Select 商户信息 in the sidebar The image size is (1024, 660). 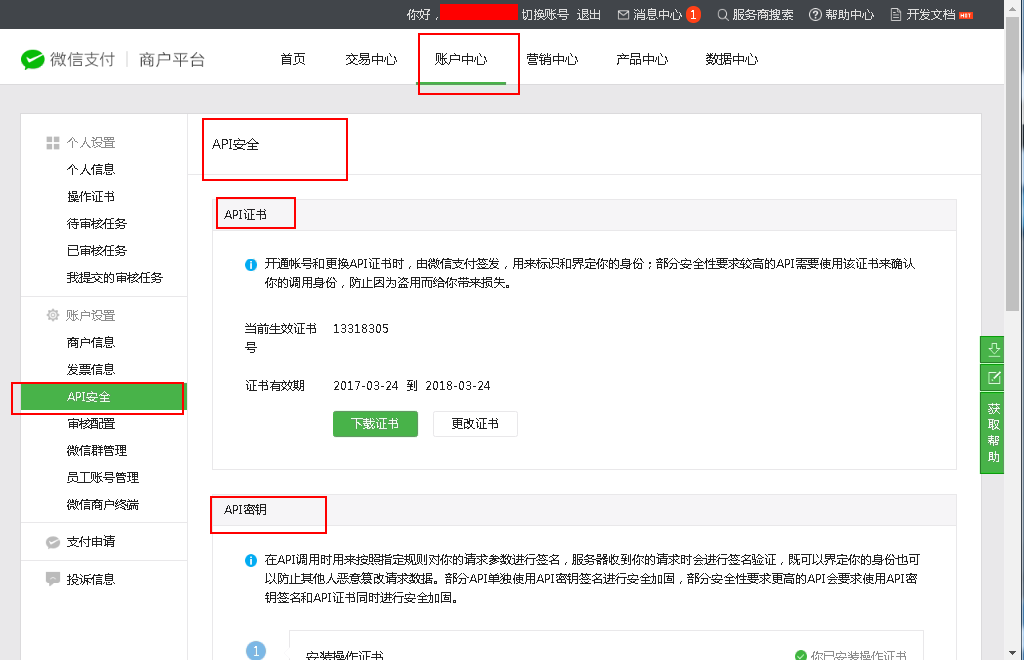(x=91, y=343)
